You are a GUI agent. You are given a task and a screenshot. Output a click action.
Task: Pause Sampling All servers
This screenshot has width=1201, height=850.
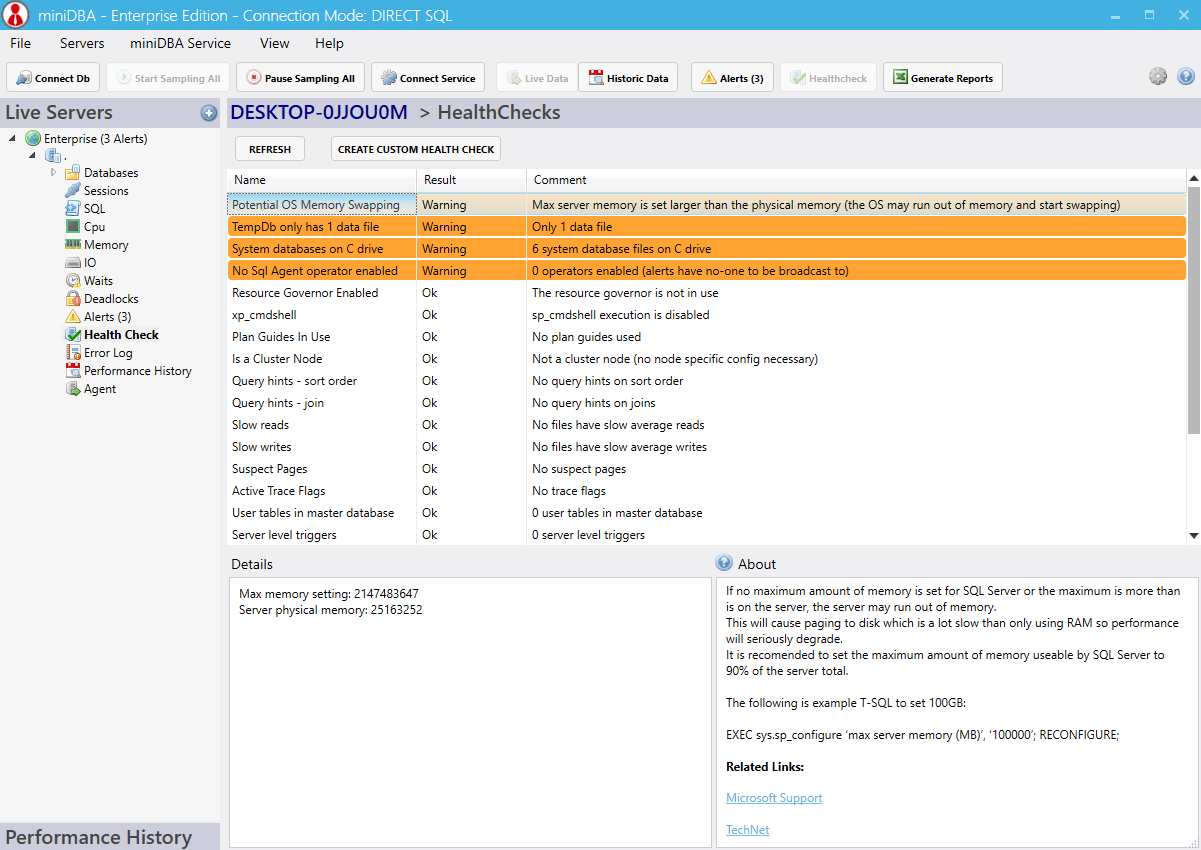click(299, 78)
